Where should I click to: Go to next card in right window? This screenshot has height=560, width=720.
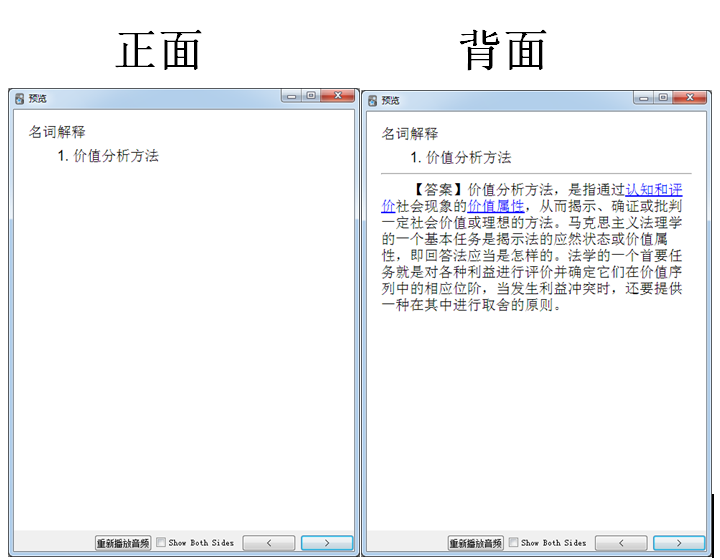pos(679,543)
